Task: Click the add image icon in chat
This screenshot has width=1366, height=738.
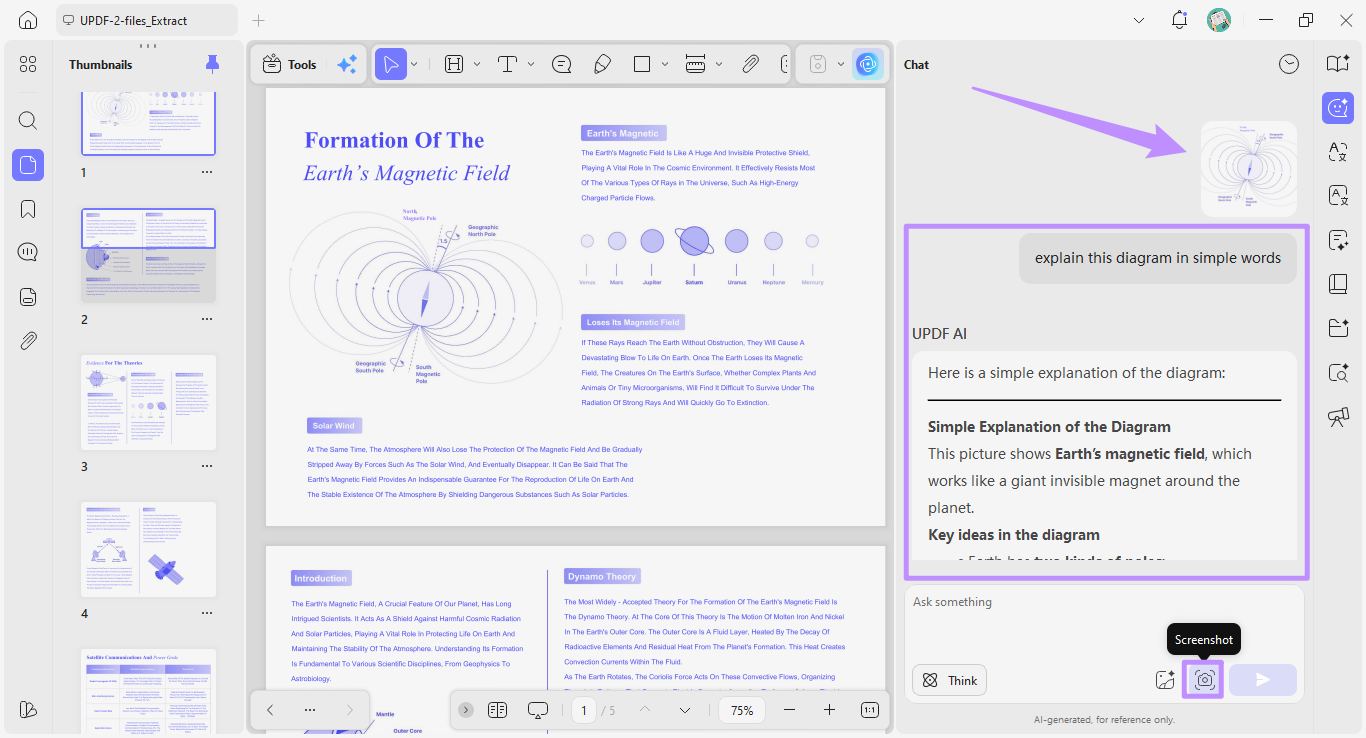Action: click(x=1164, y=680)
